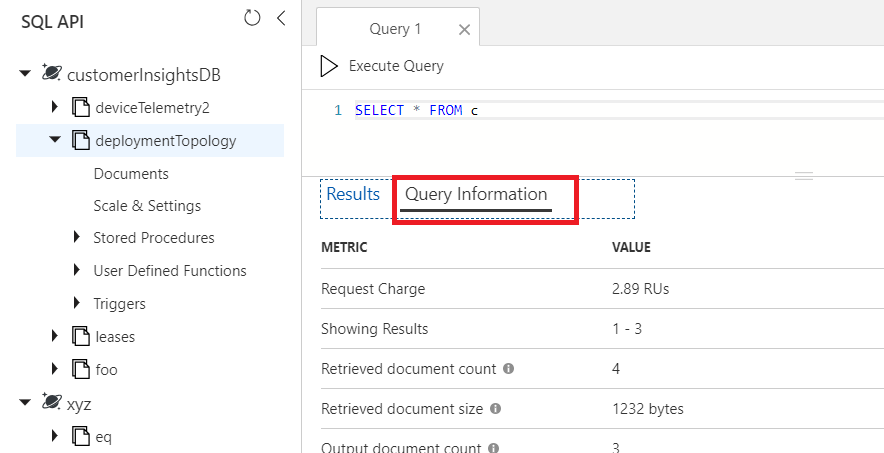Viewport: 884px width, 453px height.
Task: Click the Retrieved document size label
Action: [401, 409]
